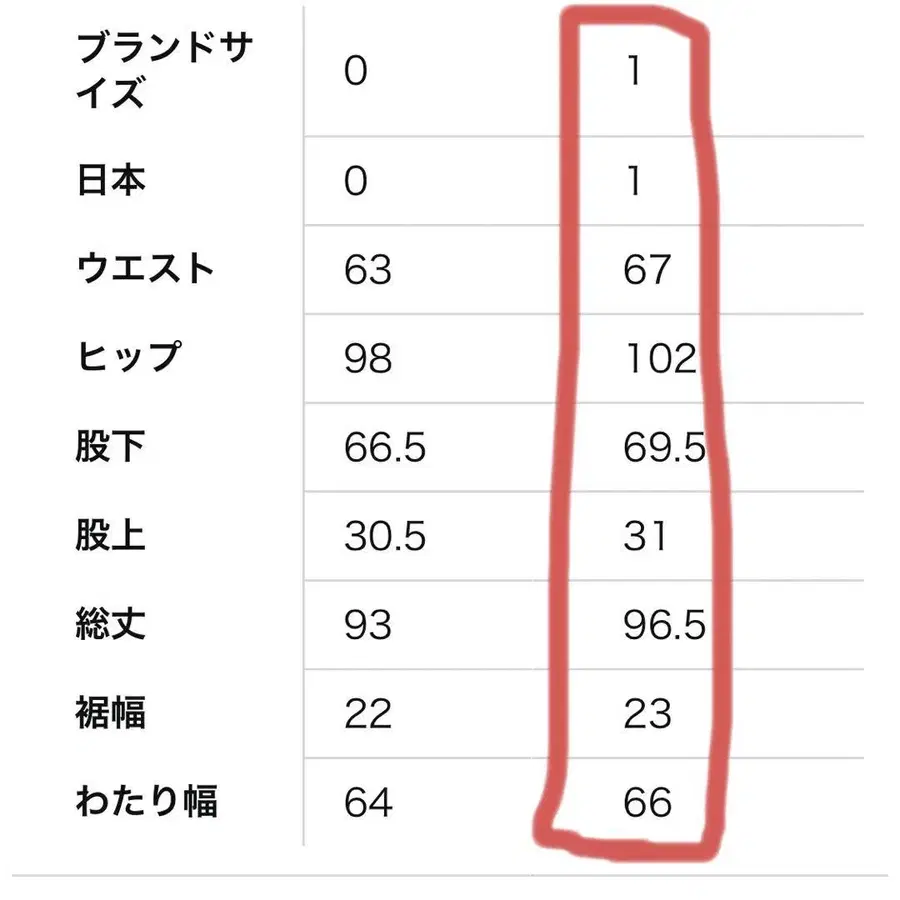Click the 股下 row label

pyautogui.click(x=112, y=447)
